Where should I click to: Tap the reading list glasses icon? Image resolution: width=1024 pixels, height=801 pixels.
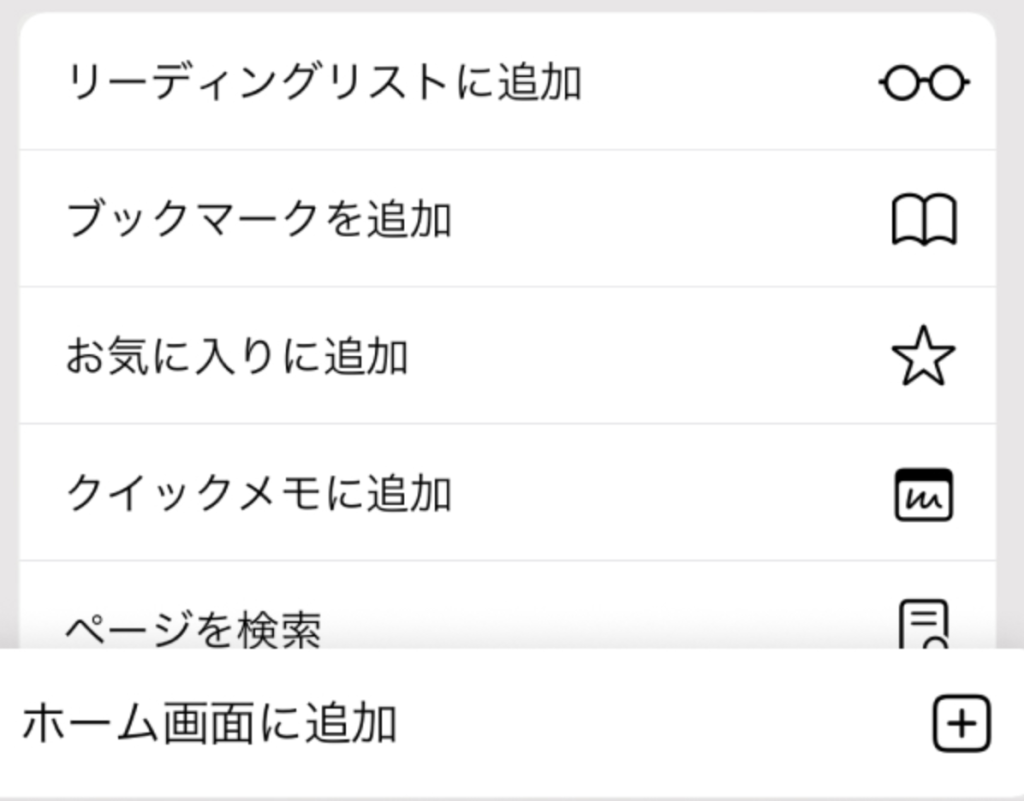click(x=924, y=83)
